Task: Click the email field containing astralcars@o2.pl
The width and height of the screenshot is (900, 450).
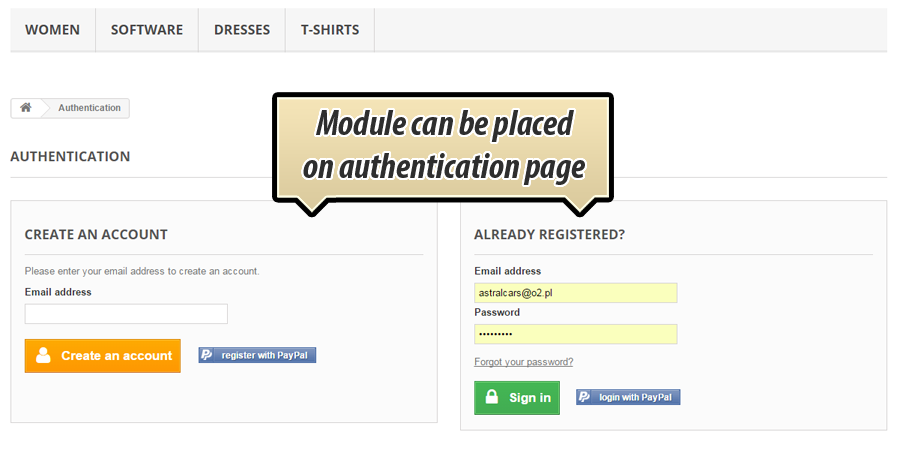Action: pyautogui.click(x=575, y=293)
